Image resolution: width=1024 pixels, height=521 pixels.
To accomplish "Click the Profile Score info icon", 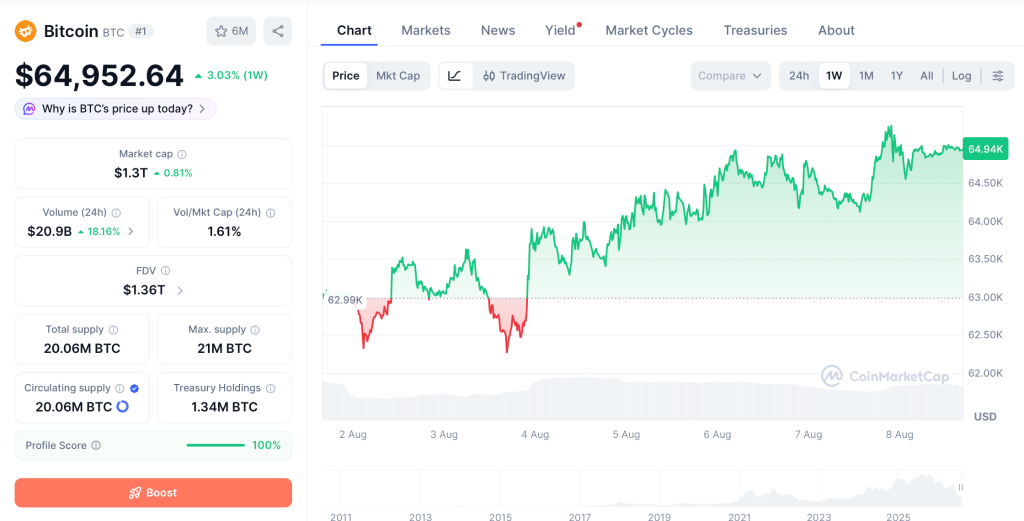I will tap(96, 445).
